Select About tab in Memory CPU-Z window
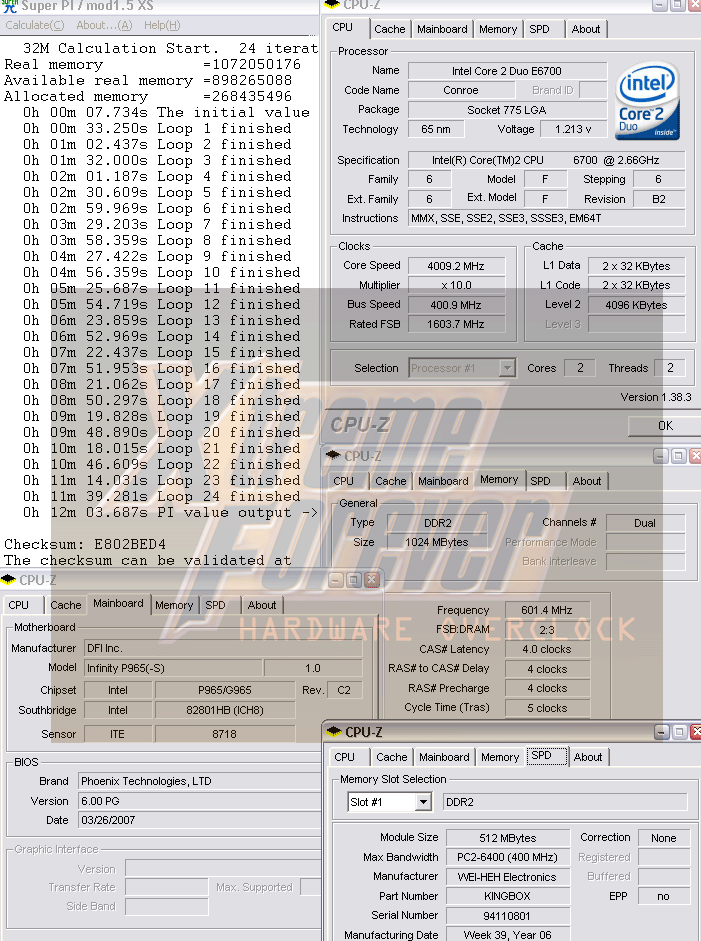The image size is (701, 941). tap(587, 481)
